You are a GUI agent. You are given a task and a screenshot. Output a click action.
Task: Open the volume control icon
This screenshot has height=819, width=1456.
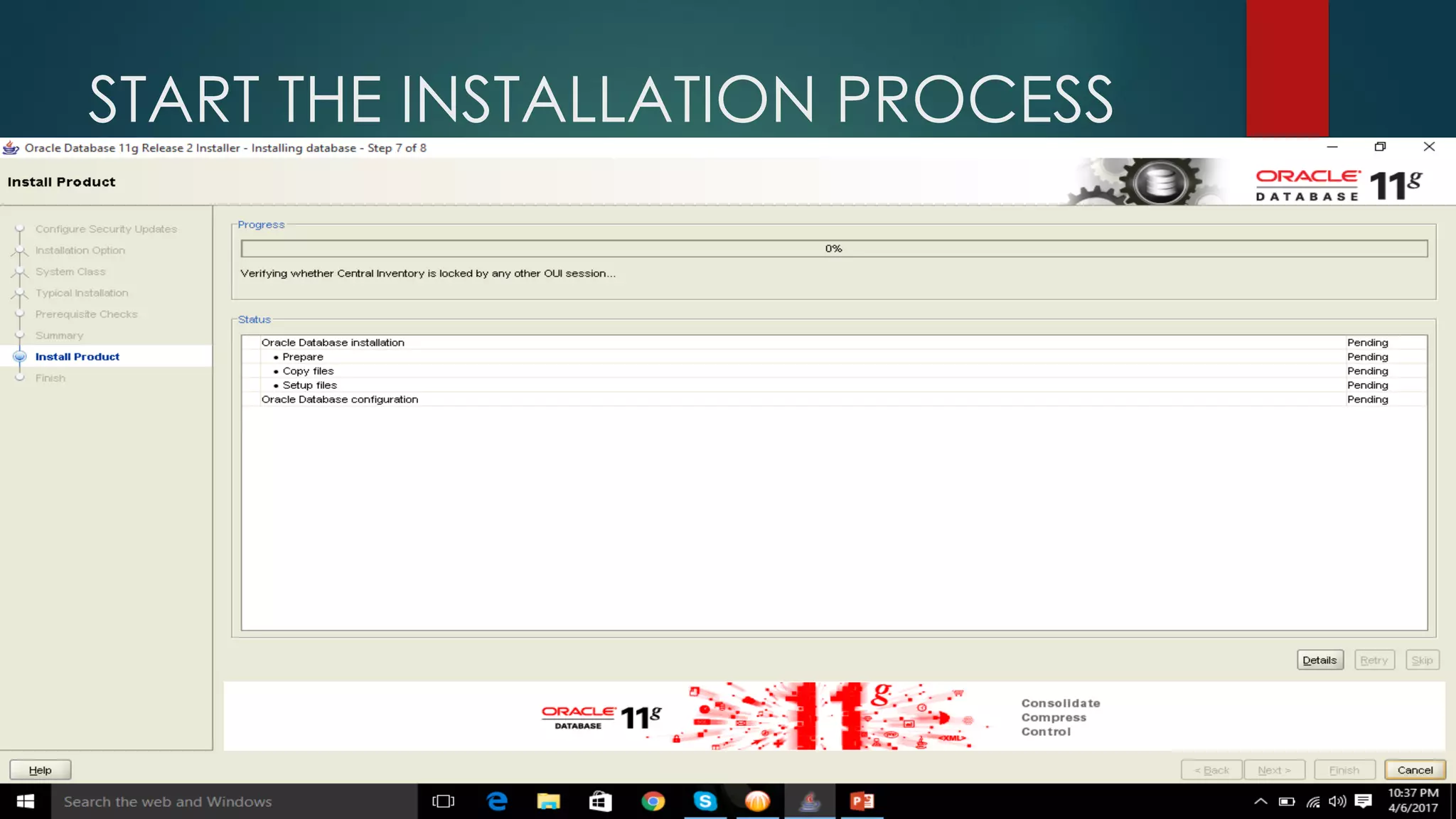1337,802
